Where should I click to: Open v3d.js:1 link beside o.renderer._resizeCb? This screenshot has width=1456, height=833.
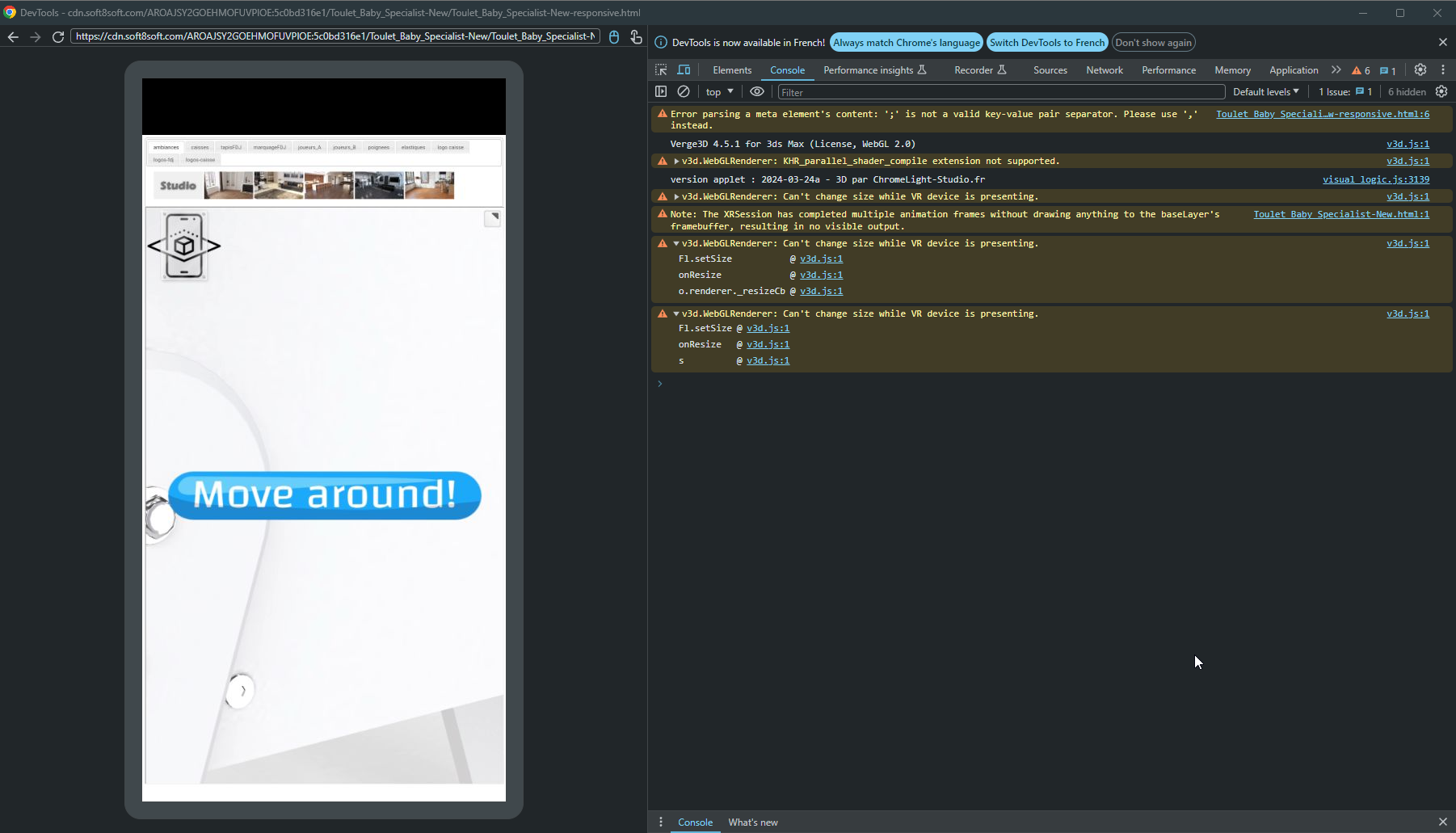[821, 291]
